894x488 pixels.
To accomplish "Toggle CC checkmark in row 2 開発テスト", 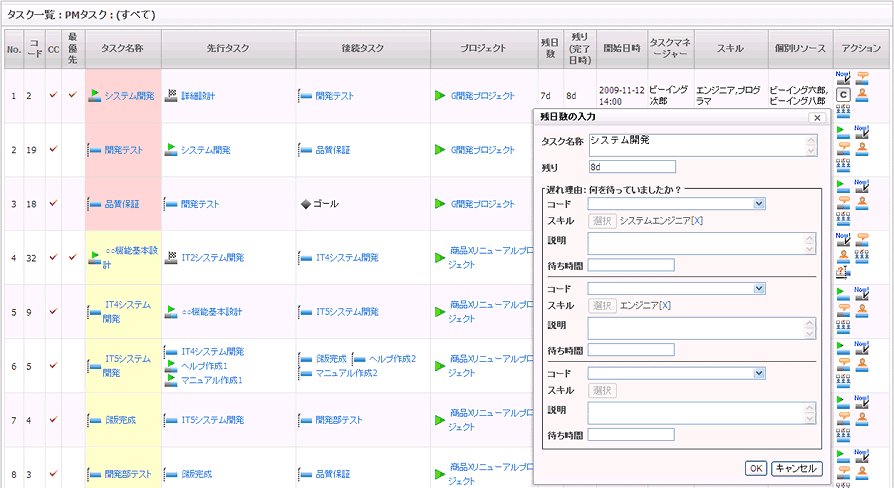I will (53, 149).
